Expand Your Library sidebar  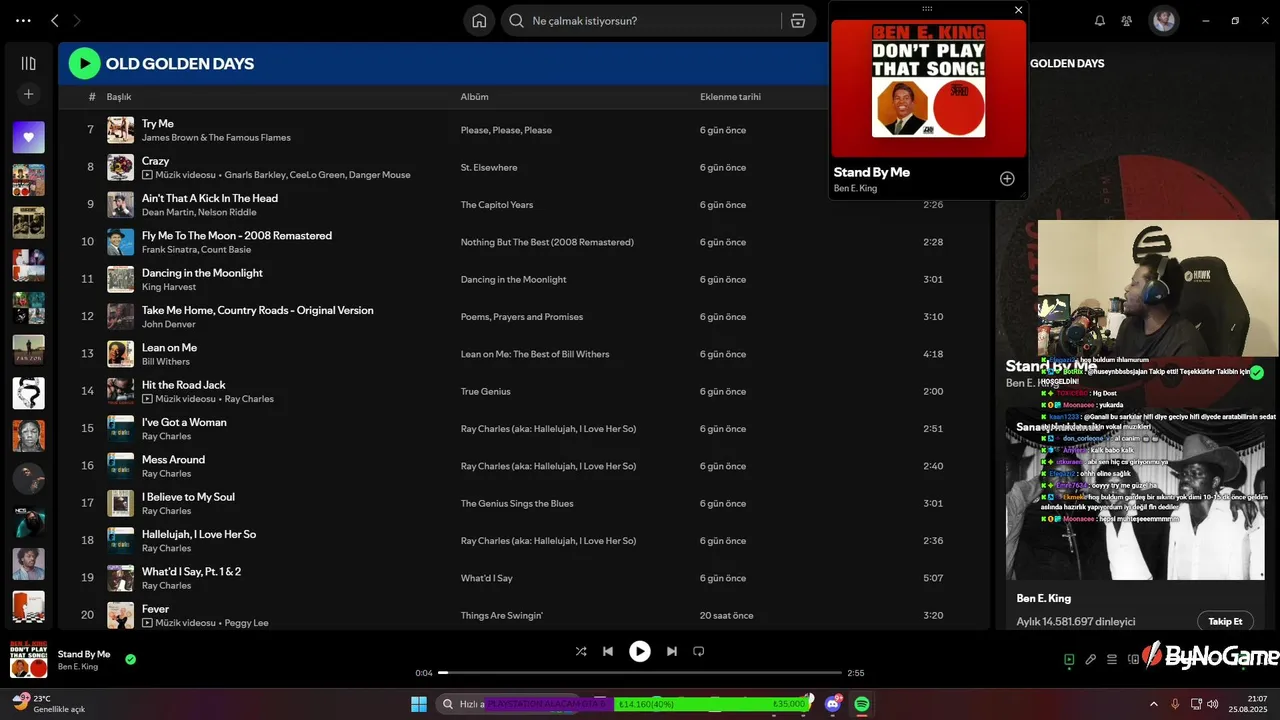[x=28, y=63]
